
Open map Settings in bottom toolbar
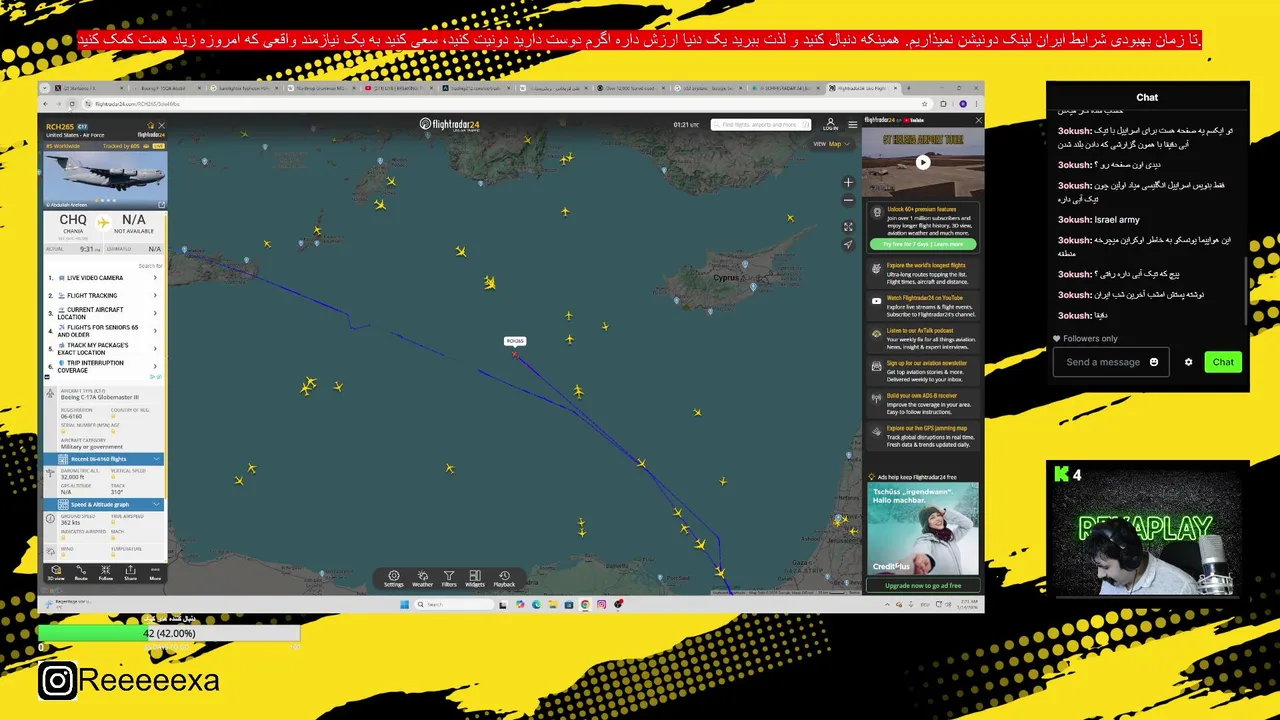click(394, 578)
